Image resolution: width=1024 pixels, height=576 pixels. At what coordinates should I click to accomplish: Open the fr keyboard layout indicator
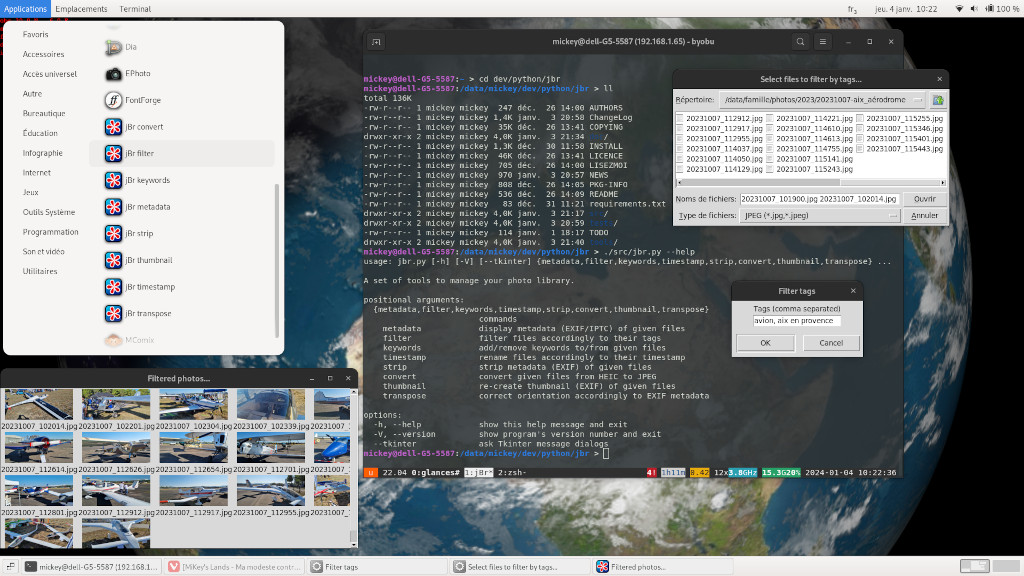[852, 9]
